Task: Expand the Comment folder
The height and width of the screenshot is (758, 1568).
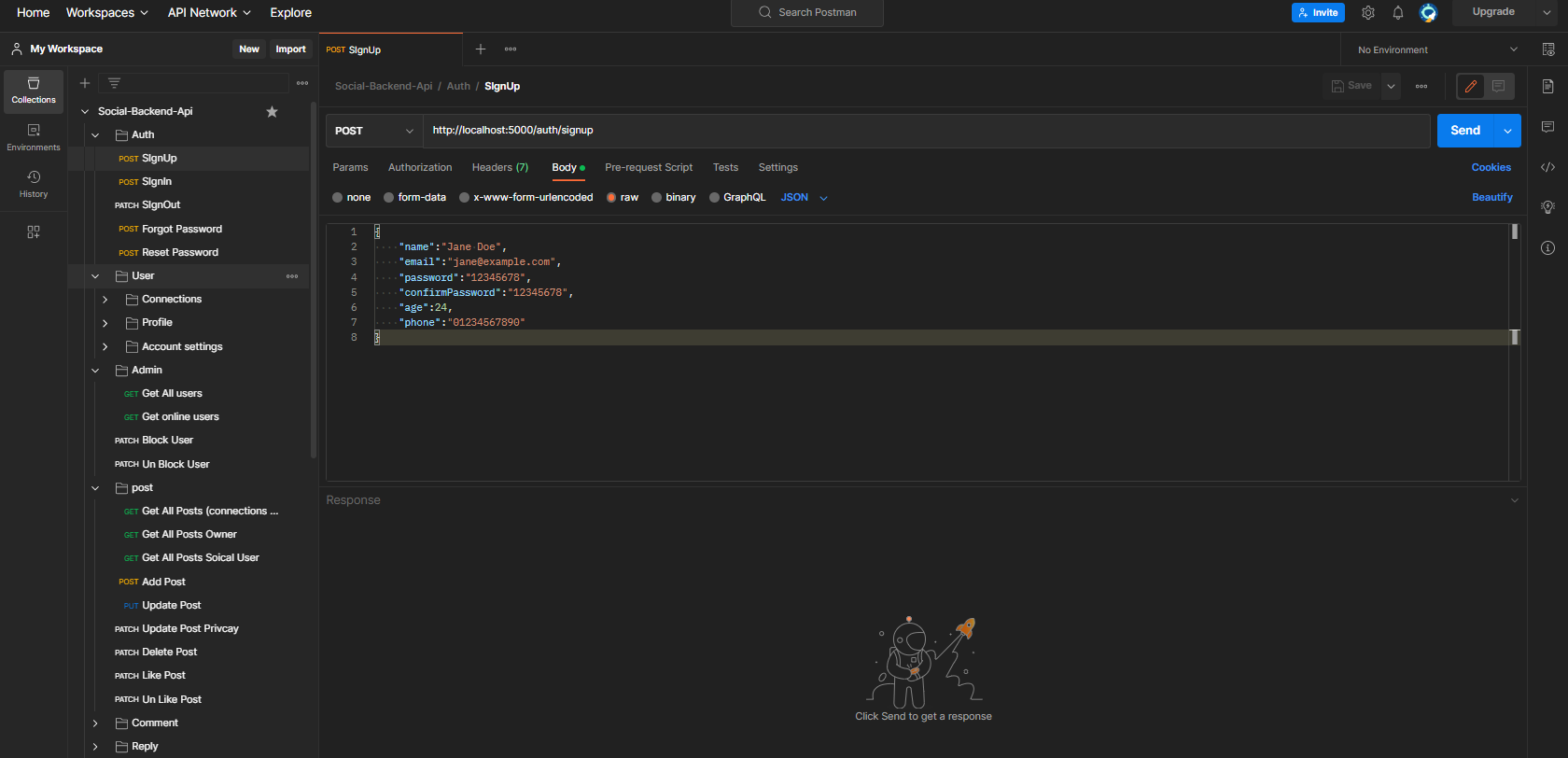Action: [95, 723]
